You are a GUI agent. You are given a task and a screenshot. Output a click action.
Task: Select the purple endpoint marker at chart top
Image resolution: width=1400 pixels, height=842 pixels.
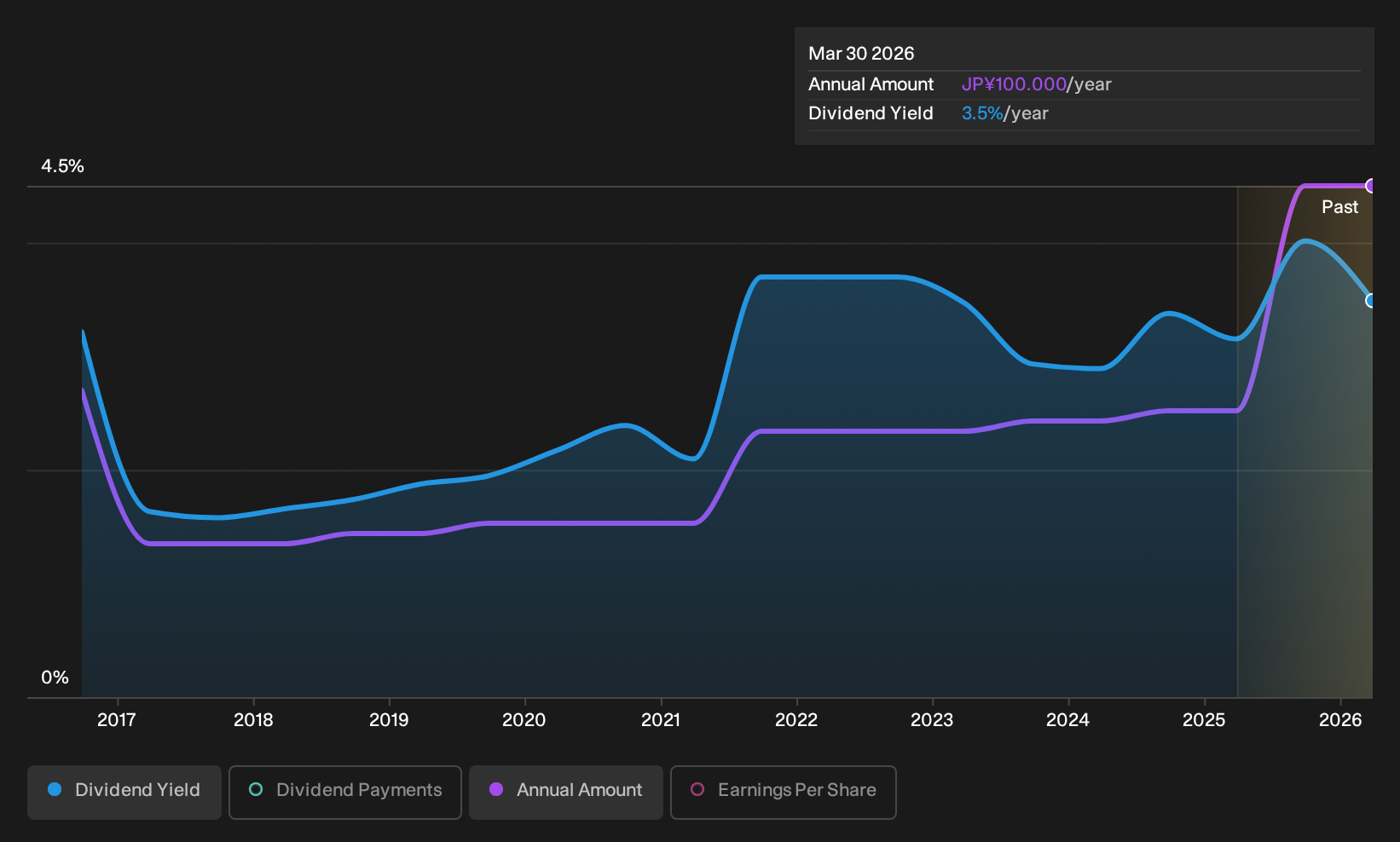click(1370, 186)
